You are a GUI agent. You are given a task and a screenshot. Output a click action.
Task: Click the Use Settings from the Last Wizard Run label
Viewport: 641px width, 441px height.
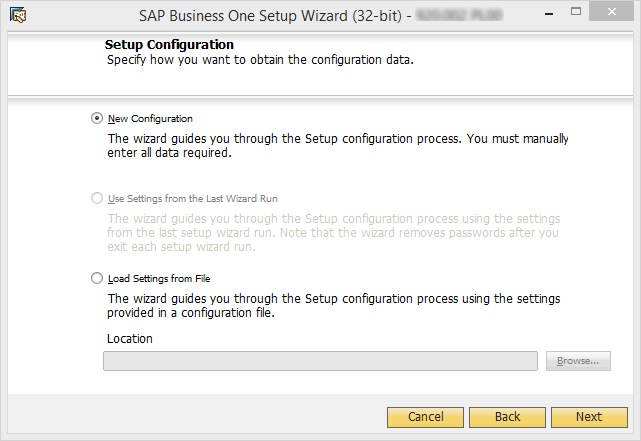(x=193, y=199)
